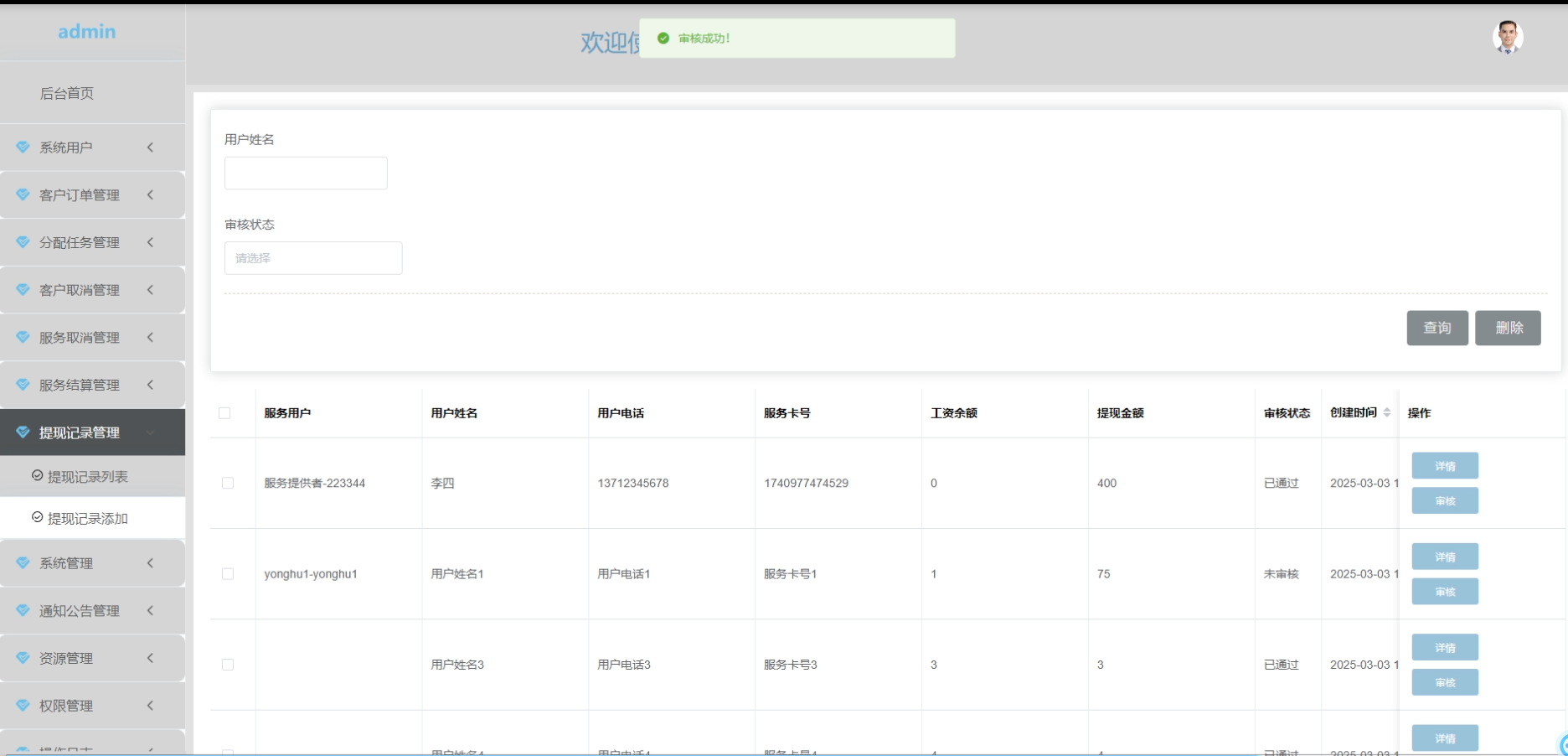The image size is (1568, 756).
Task: Click 详情 for the 用户姓名1 row
Action: (1445, 557)
